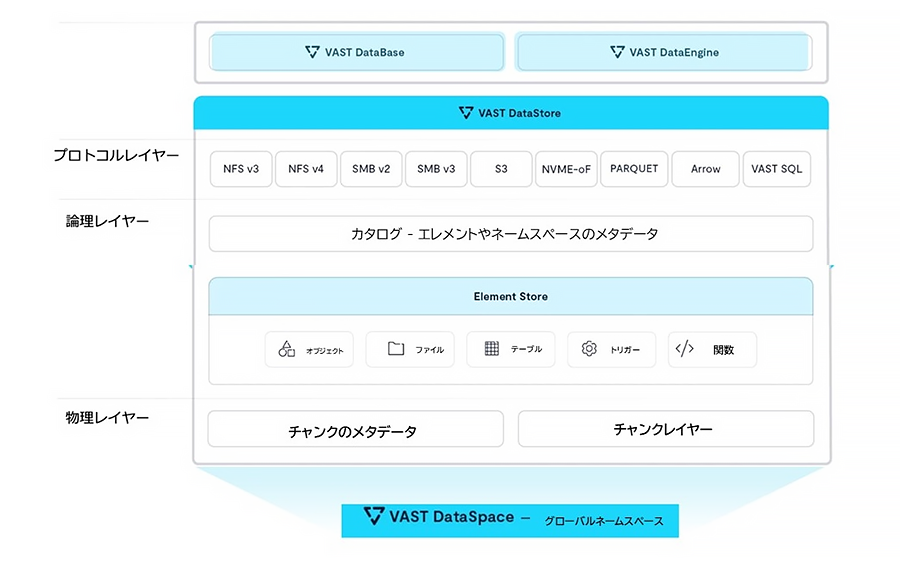This screenshot has height=575, width=900.
Task: Click the 論理レイヤー label
Action: coord(107,221)
